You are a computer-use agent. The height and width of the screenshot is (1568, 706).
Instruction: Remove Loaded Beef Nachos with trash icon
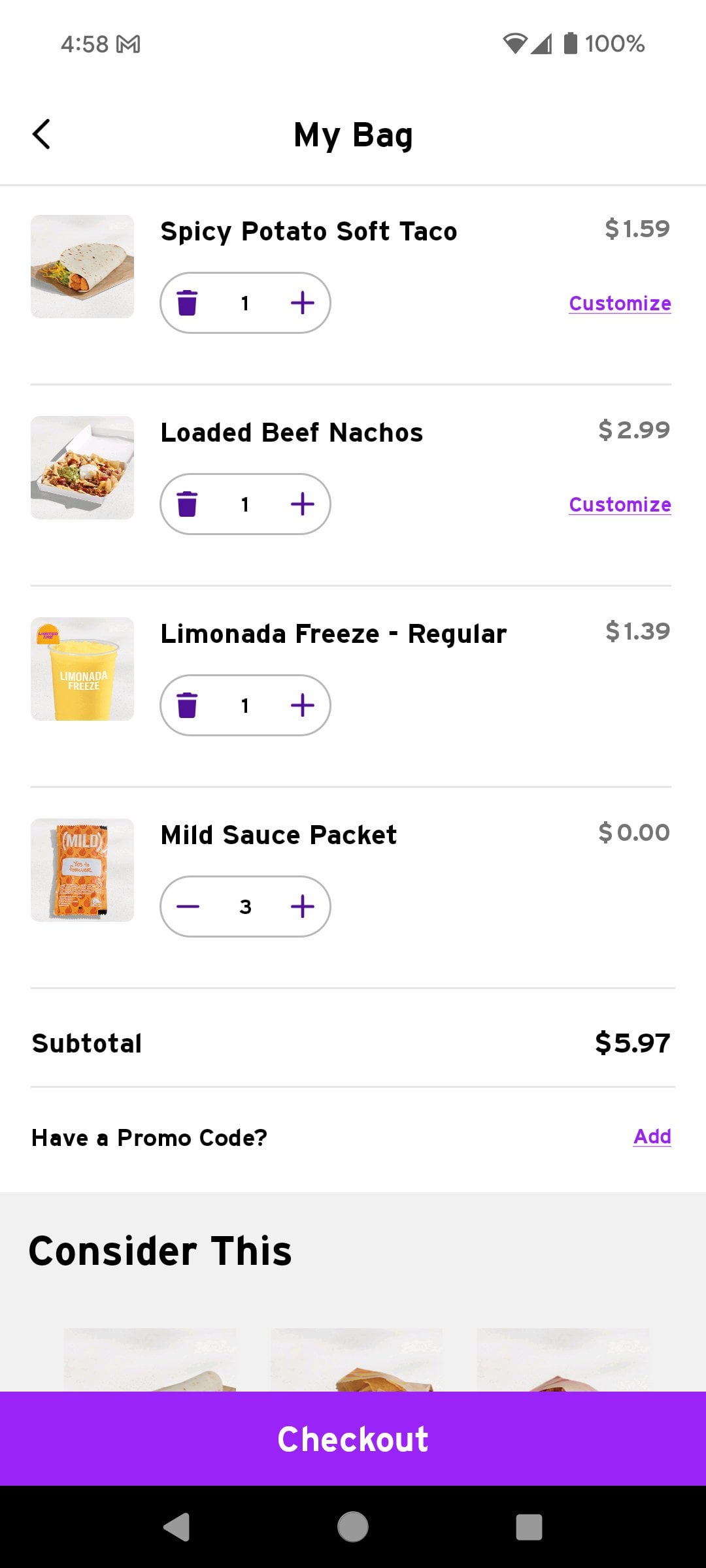pos(187,504)
